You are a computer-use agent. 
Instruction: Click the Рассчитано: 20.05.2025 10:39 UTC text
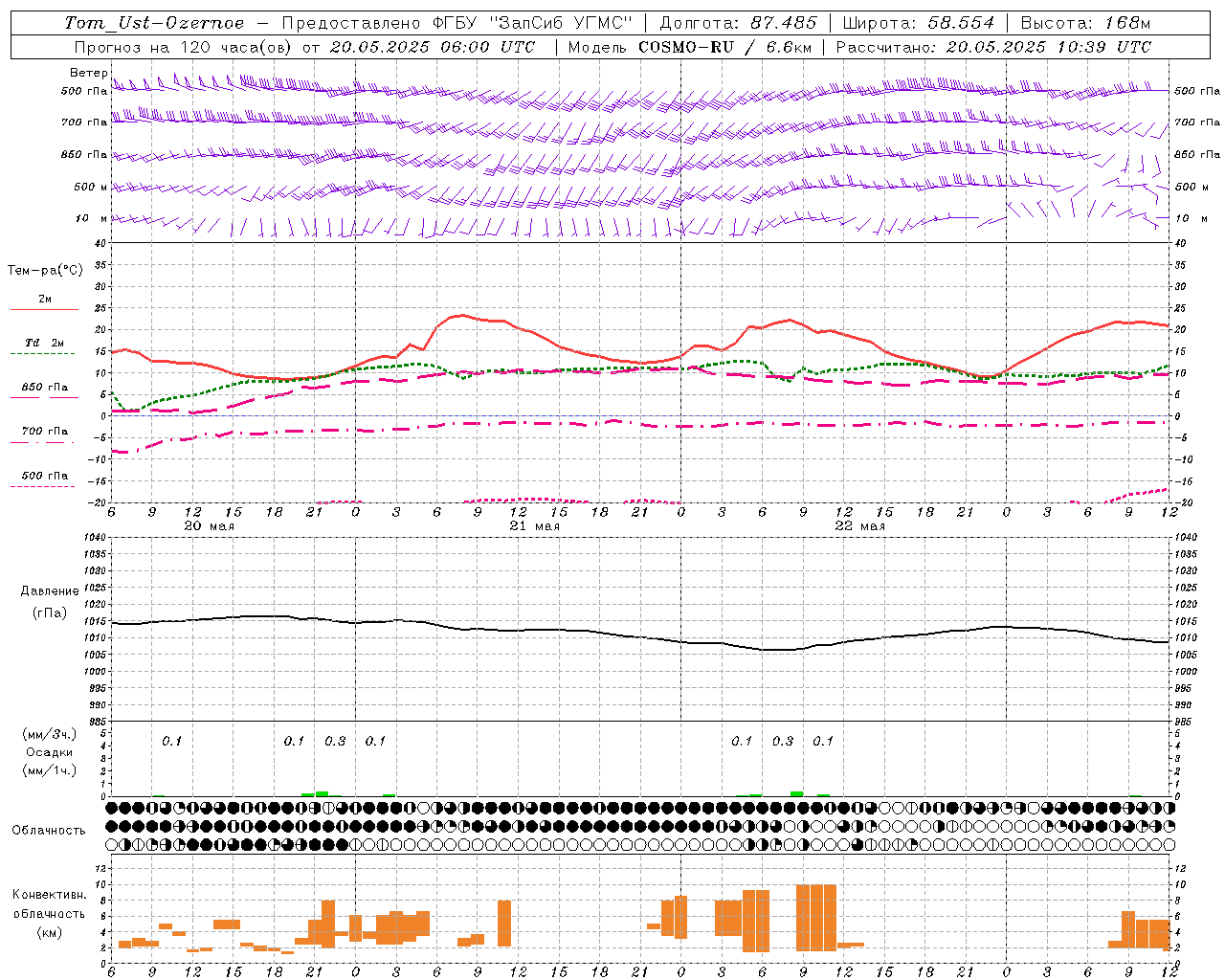(x=993, y=47)
